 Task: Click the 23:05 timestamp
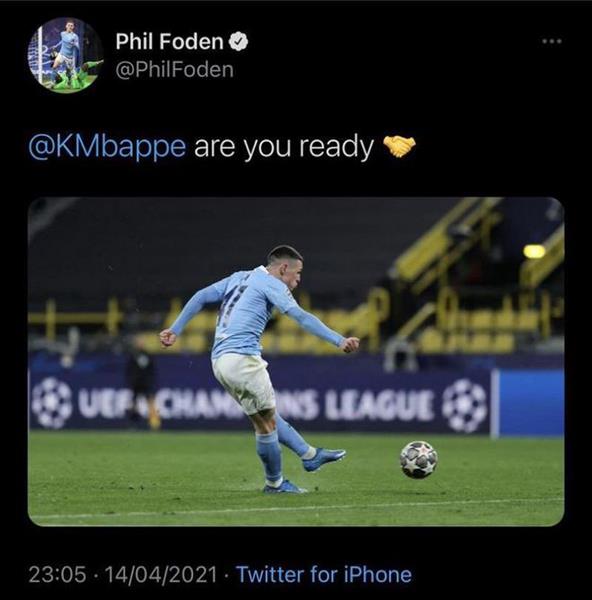57,575
